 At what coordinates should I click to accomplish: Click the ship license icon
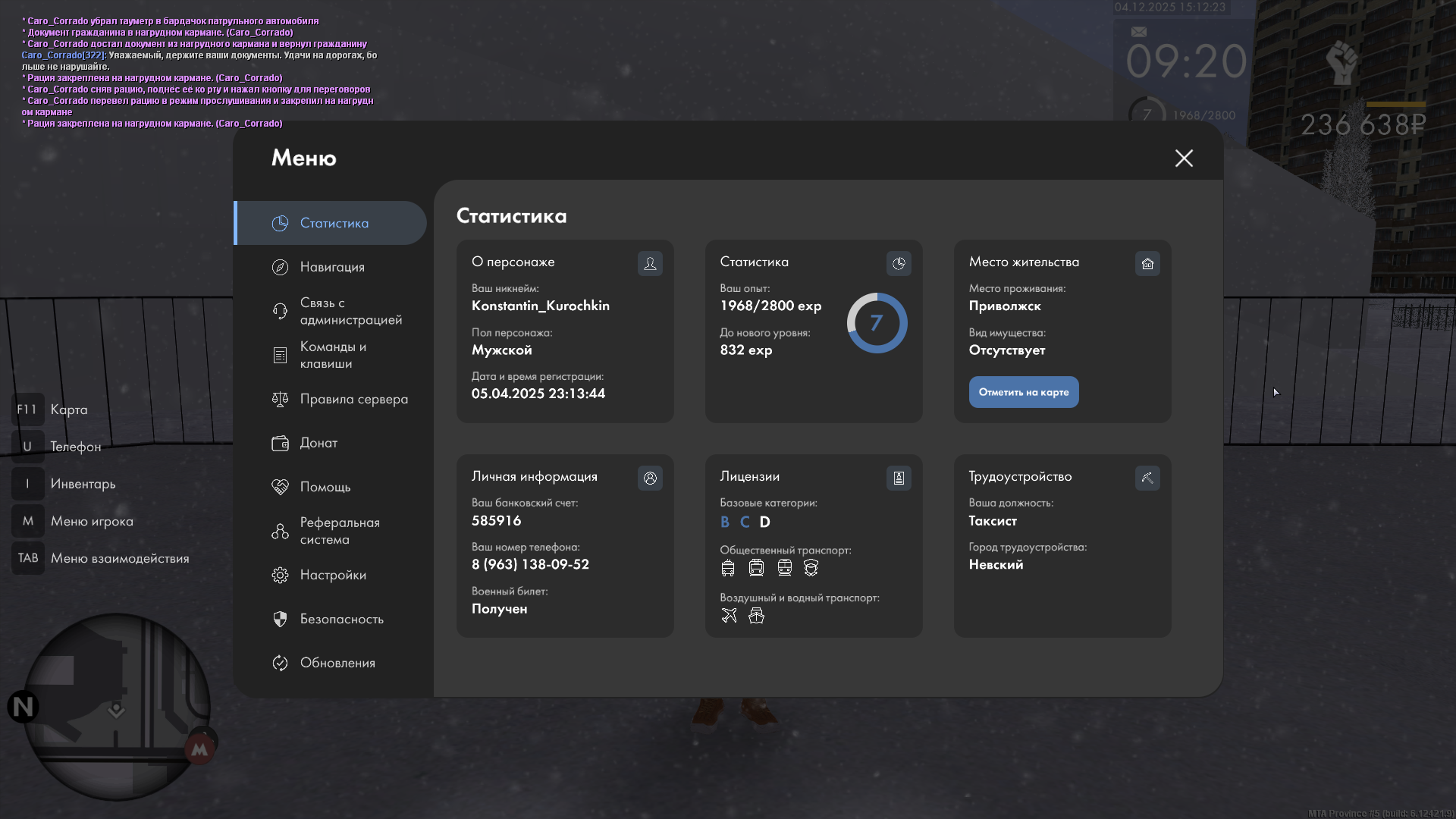coord(756,616)
